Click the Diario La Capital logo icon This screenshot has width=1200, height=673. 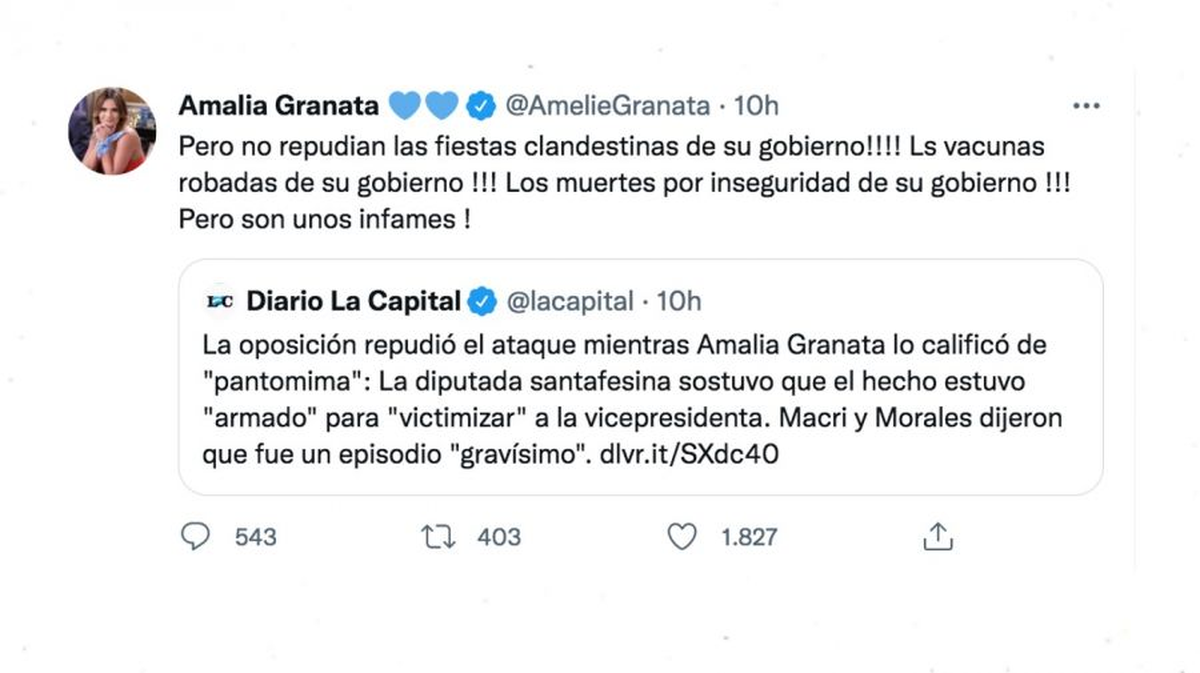[217, 301]
